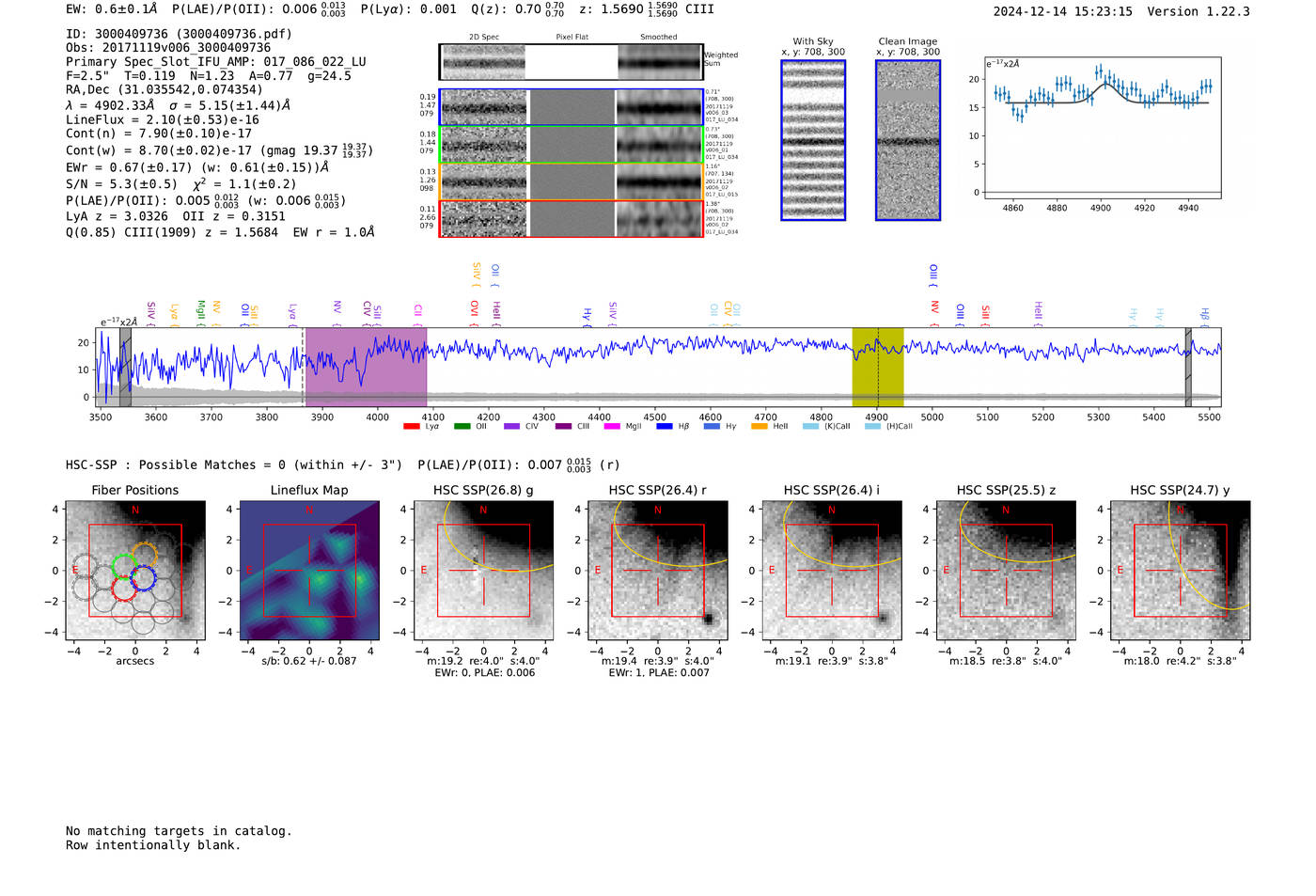The height and width of the screenshot is (896, 1316).
Task: Select the purple shaded spectrum region near 4000 Å
Action: pos(367,367)
